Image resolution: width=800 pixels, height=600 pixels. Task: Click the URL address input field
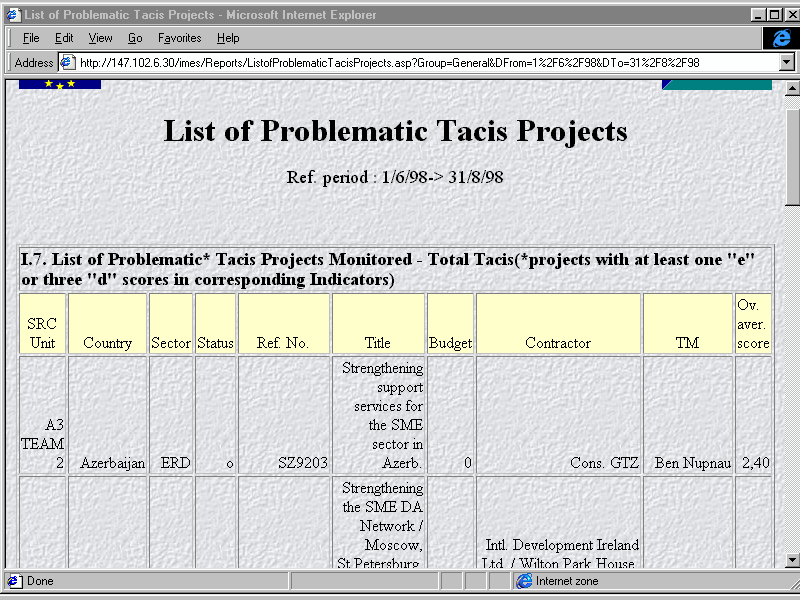click(420, 62)
